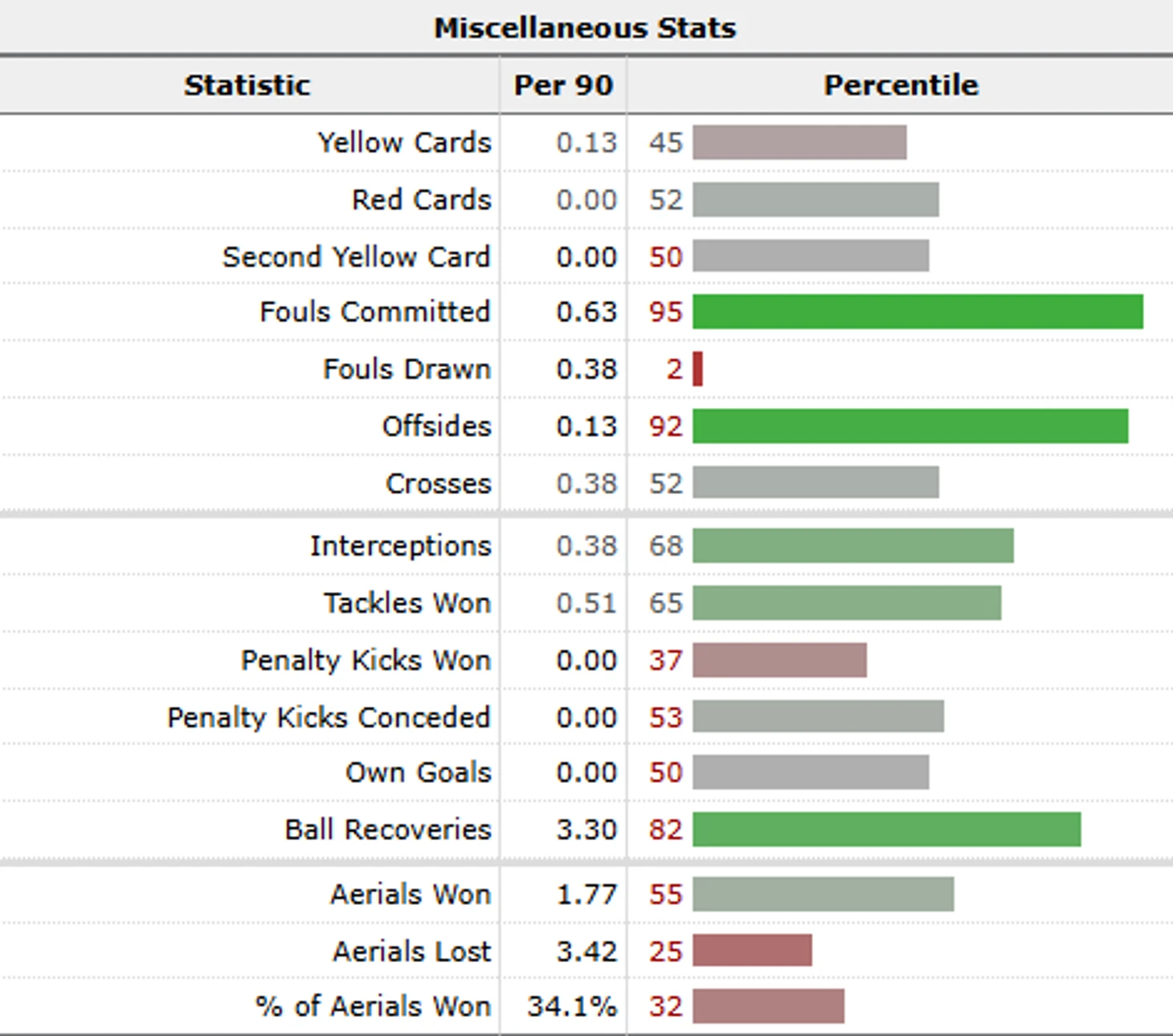Select the Yellow Cards statistic label
The height and width of the screenshot is (1036, 1173).
point(404,143)
